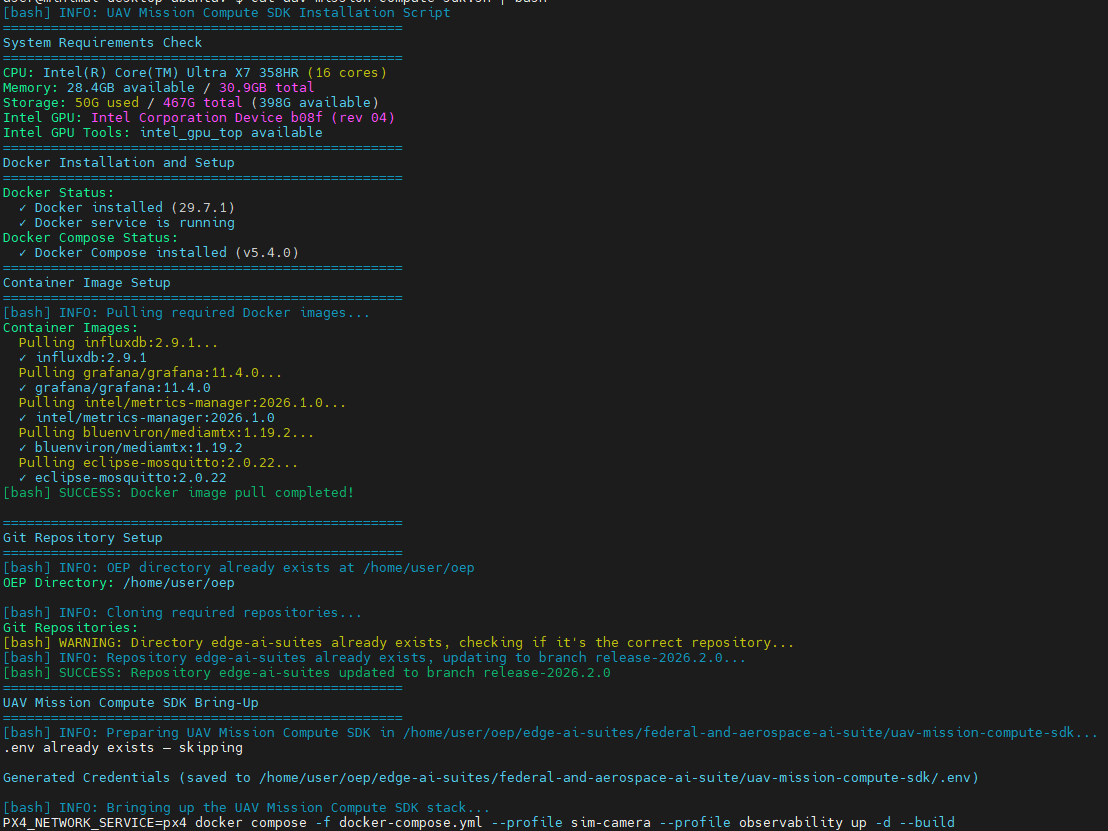Screen dimensions: 1108x831
Task: Click '.env already exists — skipping' line
Action: (x=123, y=748)
